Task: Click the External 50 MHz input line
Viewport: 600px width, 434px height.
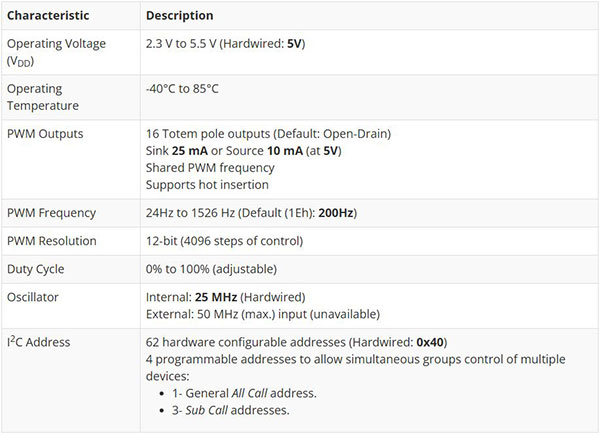Action: pyautogui.click(x=262, y=314)
